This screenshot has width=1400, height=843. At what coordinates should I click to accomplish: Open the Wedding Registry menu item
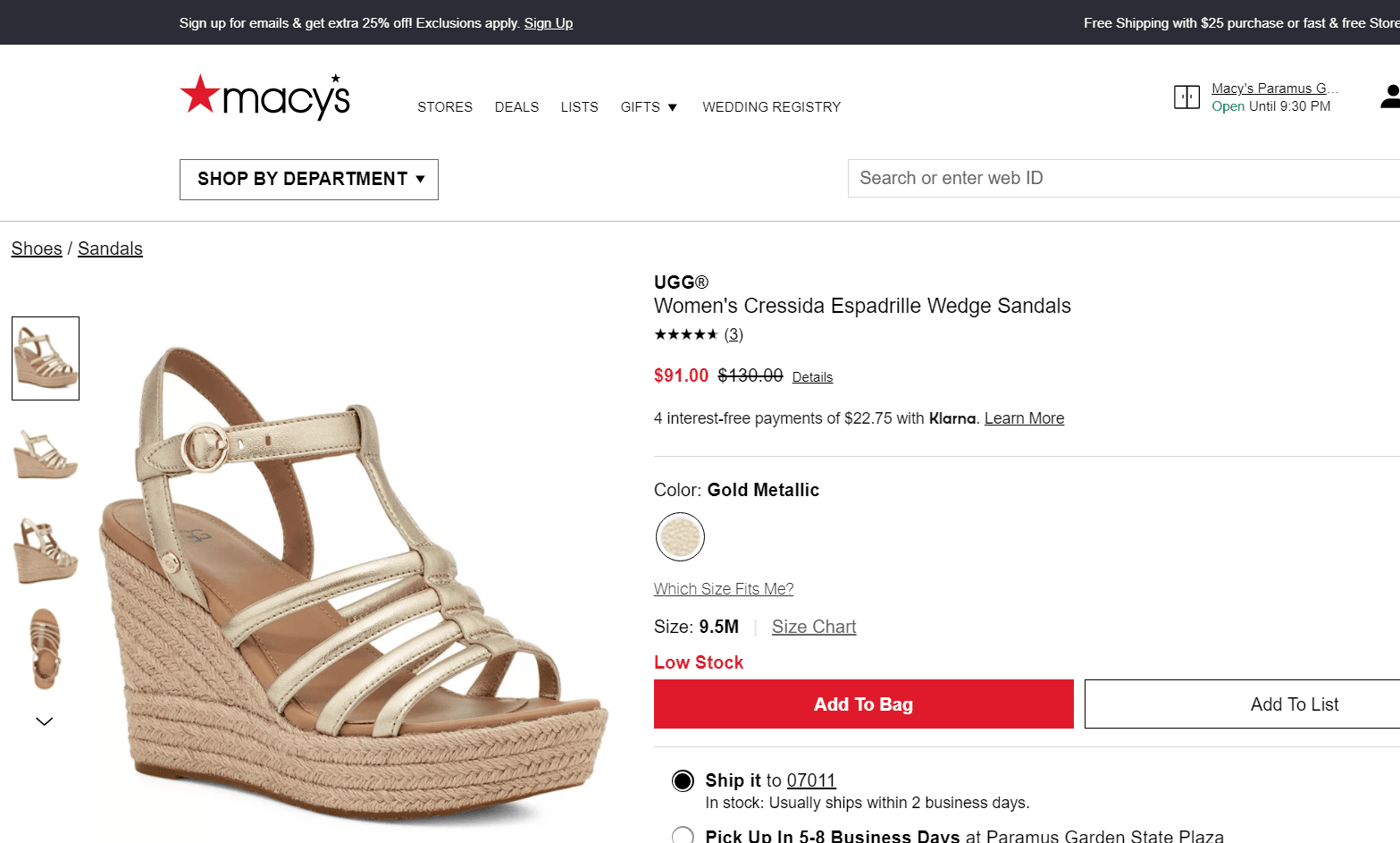click(x=771, y=107)
